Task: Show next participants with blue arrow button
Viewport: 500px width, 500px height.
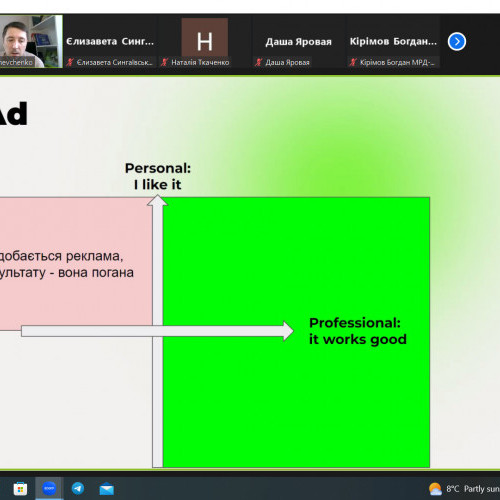Action: (x=457, y=42)
